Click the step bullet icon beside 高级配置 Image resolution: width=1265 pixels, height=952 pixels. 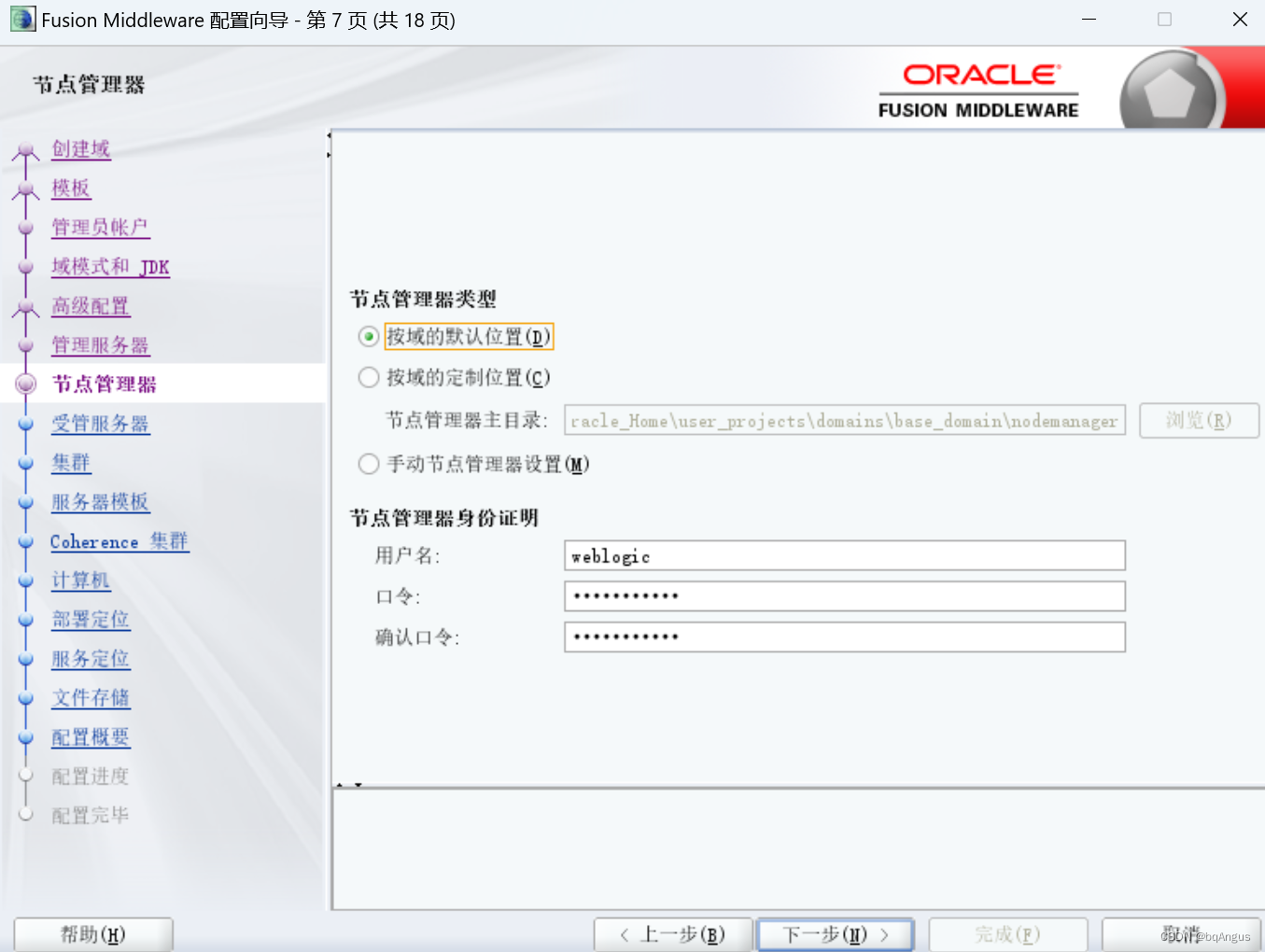[26, 307]
